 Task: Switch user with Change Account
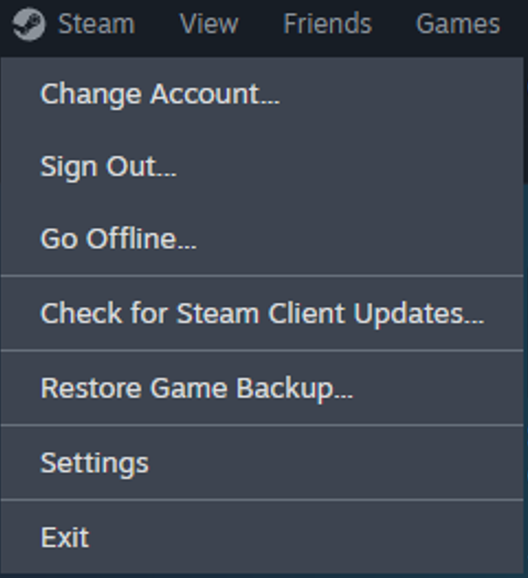[x=262, y=94]
